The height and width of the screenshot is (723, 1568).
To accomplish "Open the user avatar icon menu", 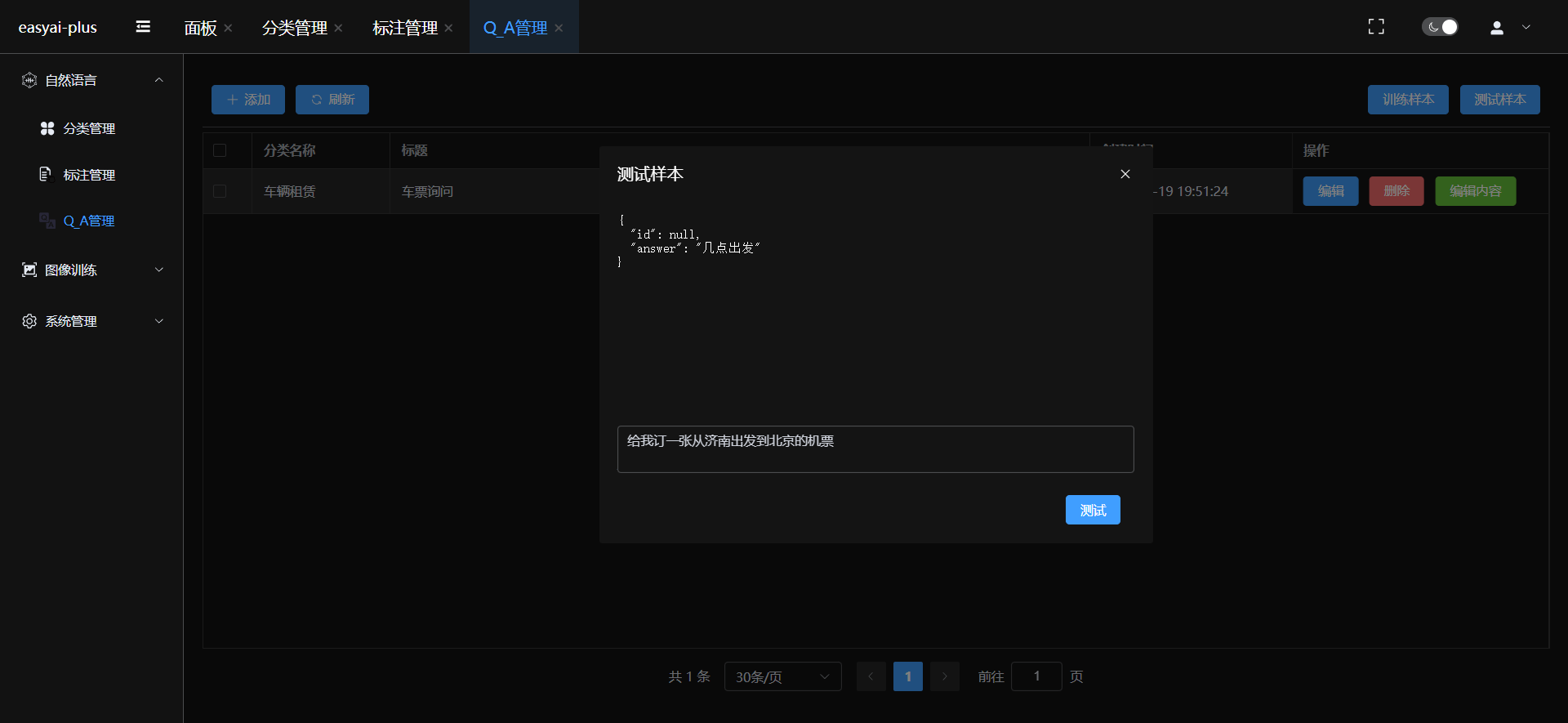I will click(1497, 28).
